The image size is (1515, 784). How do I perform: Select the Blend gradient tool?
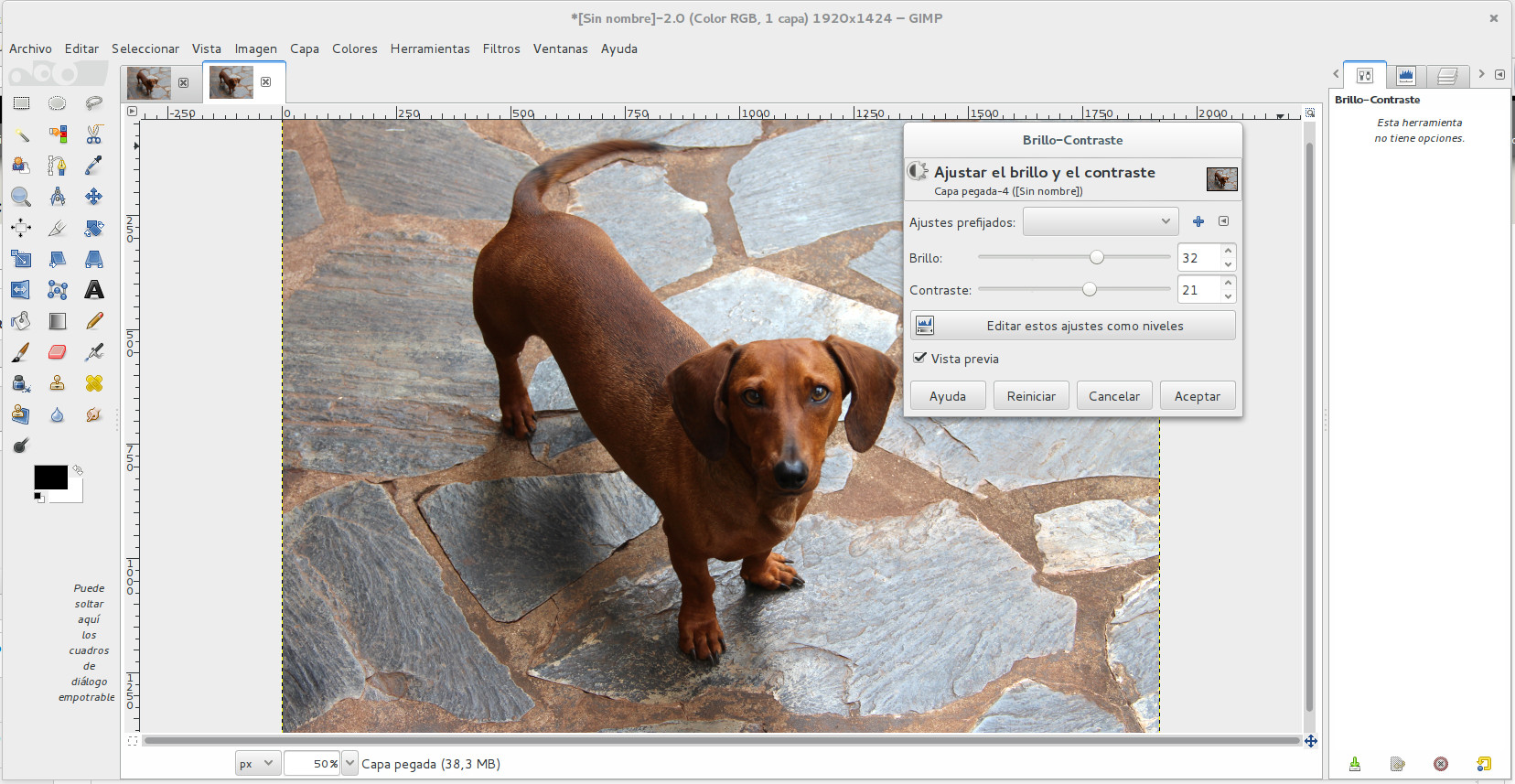(x=58, y=321)
